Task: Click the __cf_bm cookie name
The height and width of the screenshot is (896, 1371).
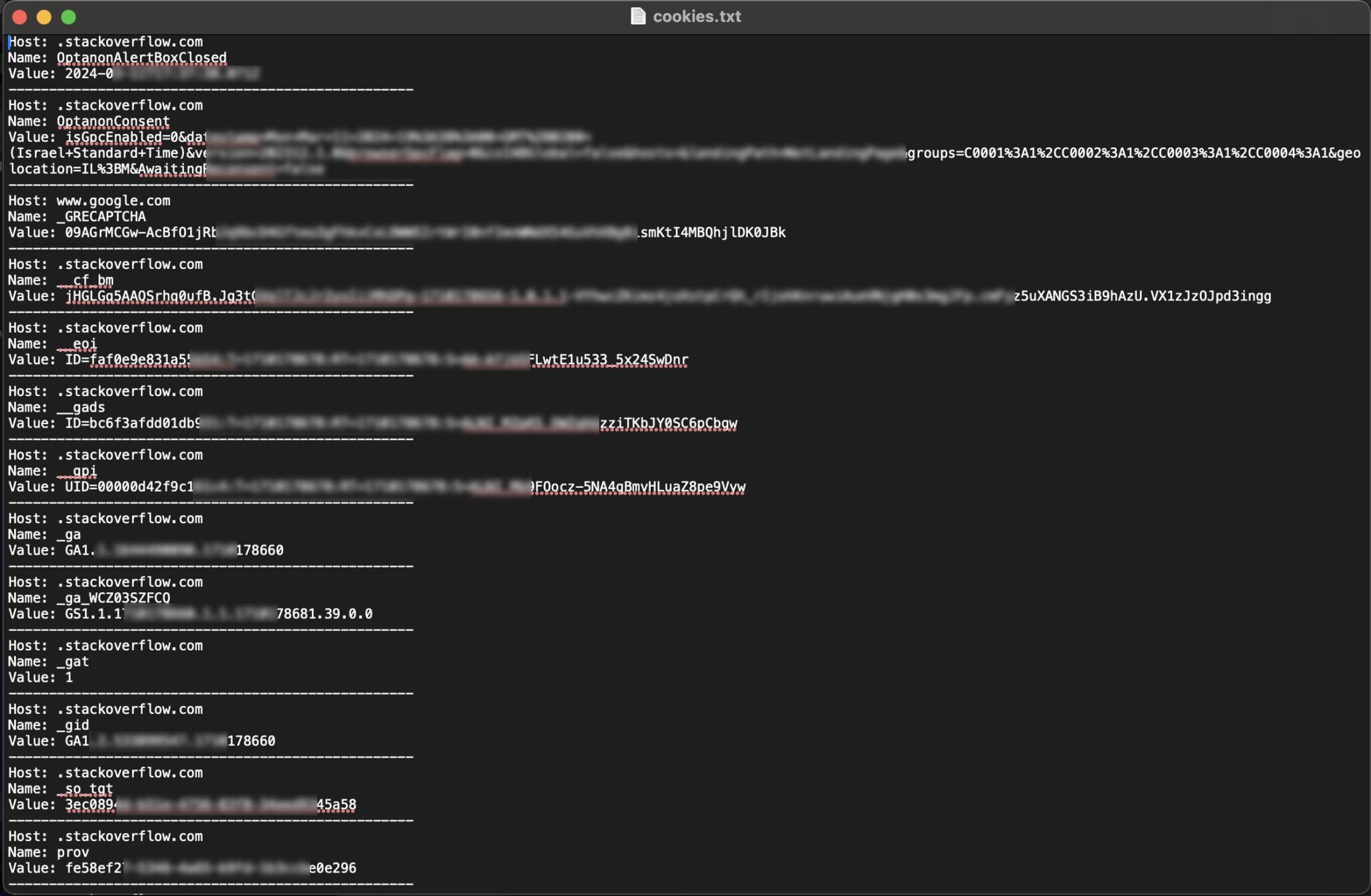Action: click(x=85, y=280)
